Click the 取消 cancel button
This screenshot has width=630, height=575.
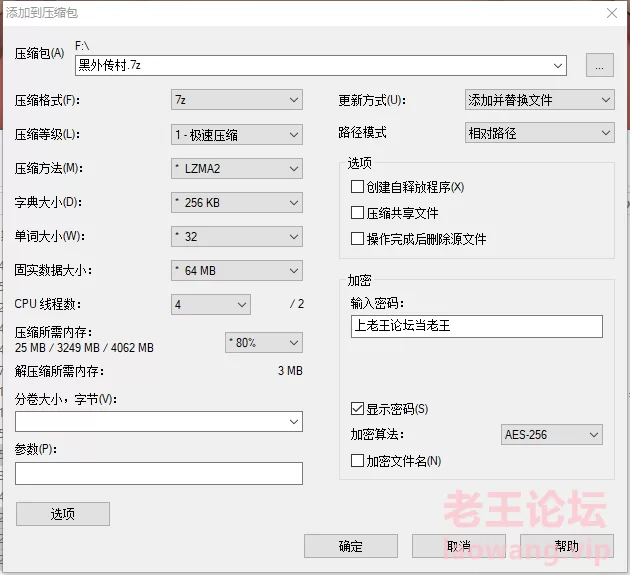coord(458,546)
